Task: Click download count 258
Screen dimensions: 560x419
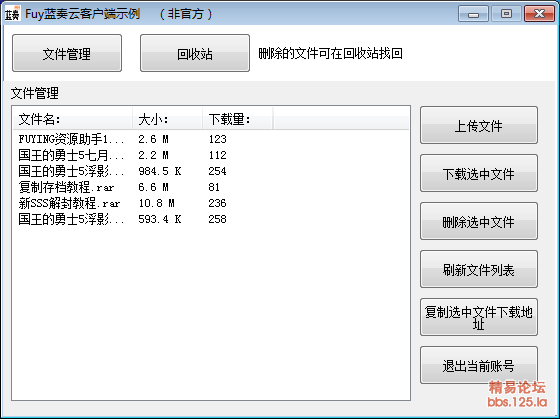Action: point(218,219)
